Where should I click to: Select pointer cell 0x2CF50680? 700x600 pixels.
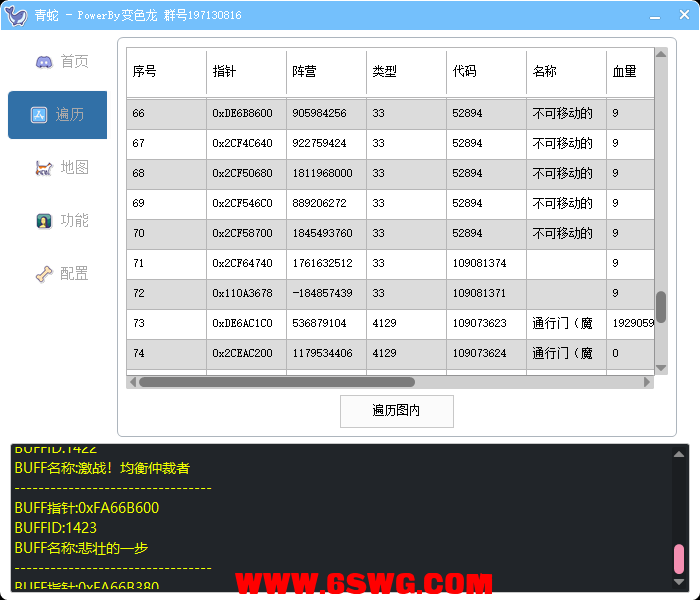246,174
